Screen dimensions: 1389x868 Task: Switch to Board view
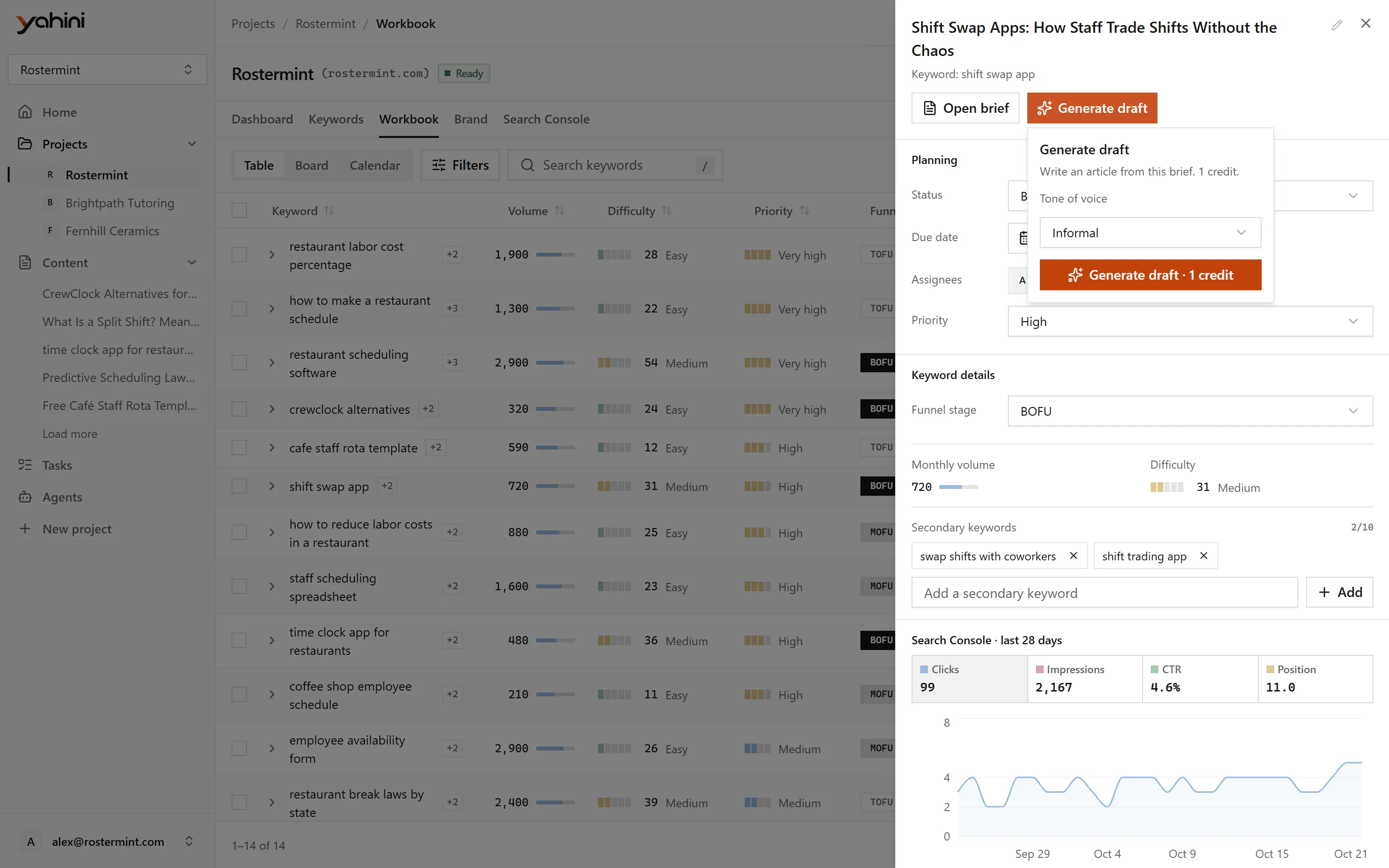tap(312, 165)
